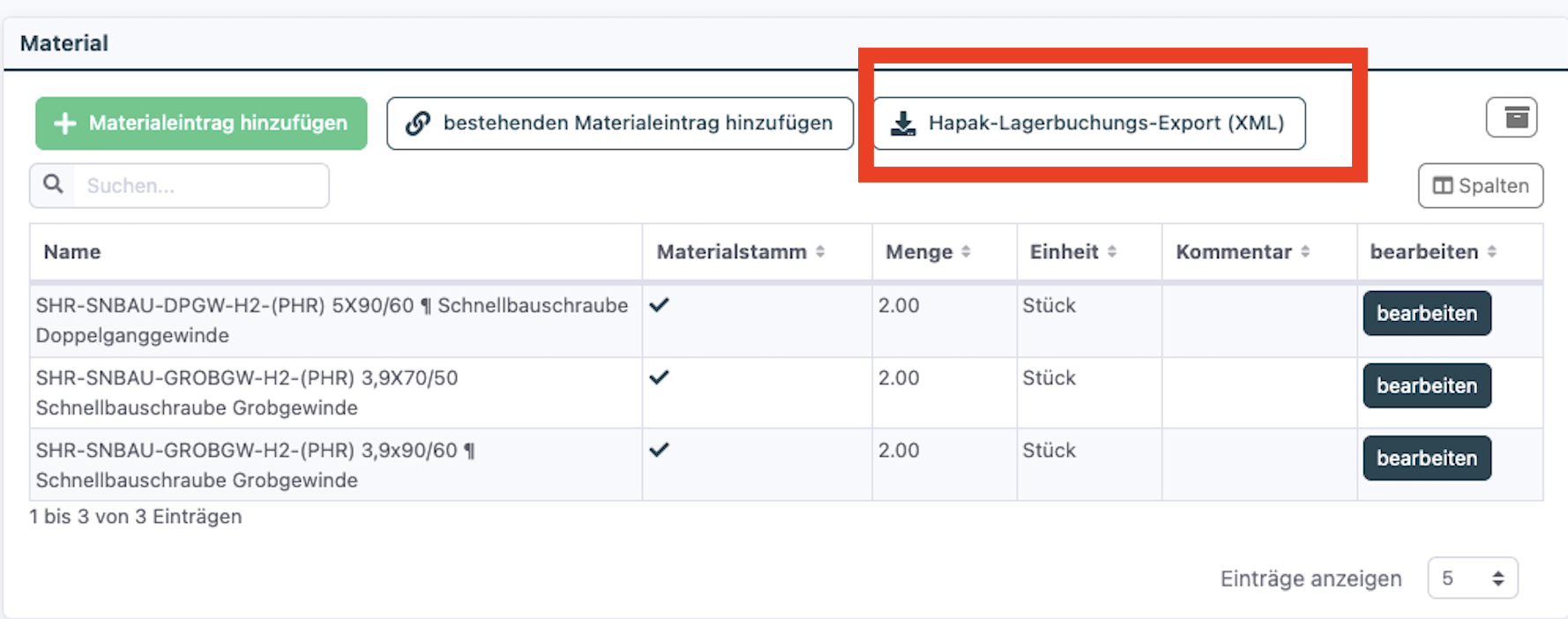
Task: Click the Name column header
Action: pos(72,252)
